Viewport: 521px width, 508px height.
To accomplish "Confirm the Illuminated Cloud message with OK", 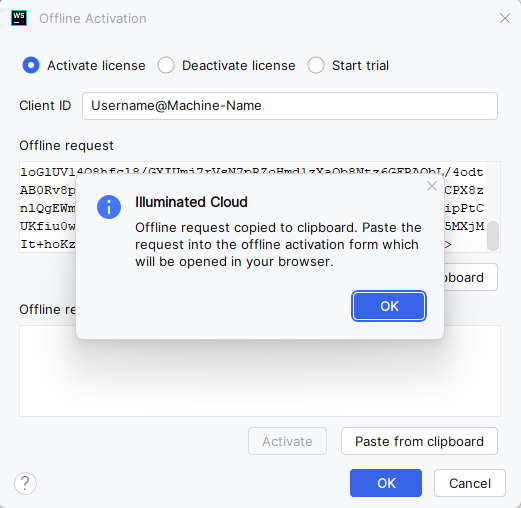I will (389, 306).
